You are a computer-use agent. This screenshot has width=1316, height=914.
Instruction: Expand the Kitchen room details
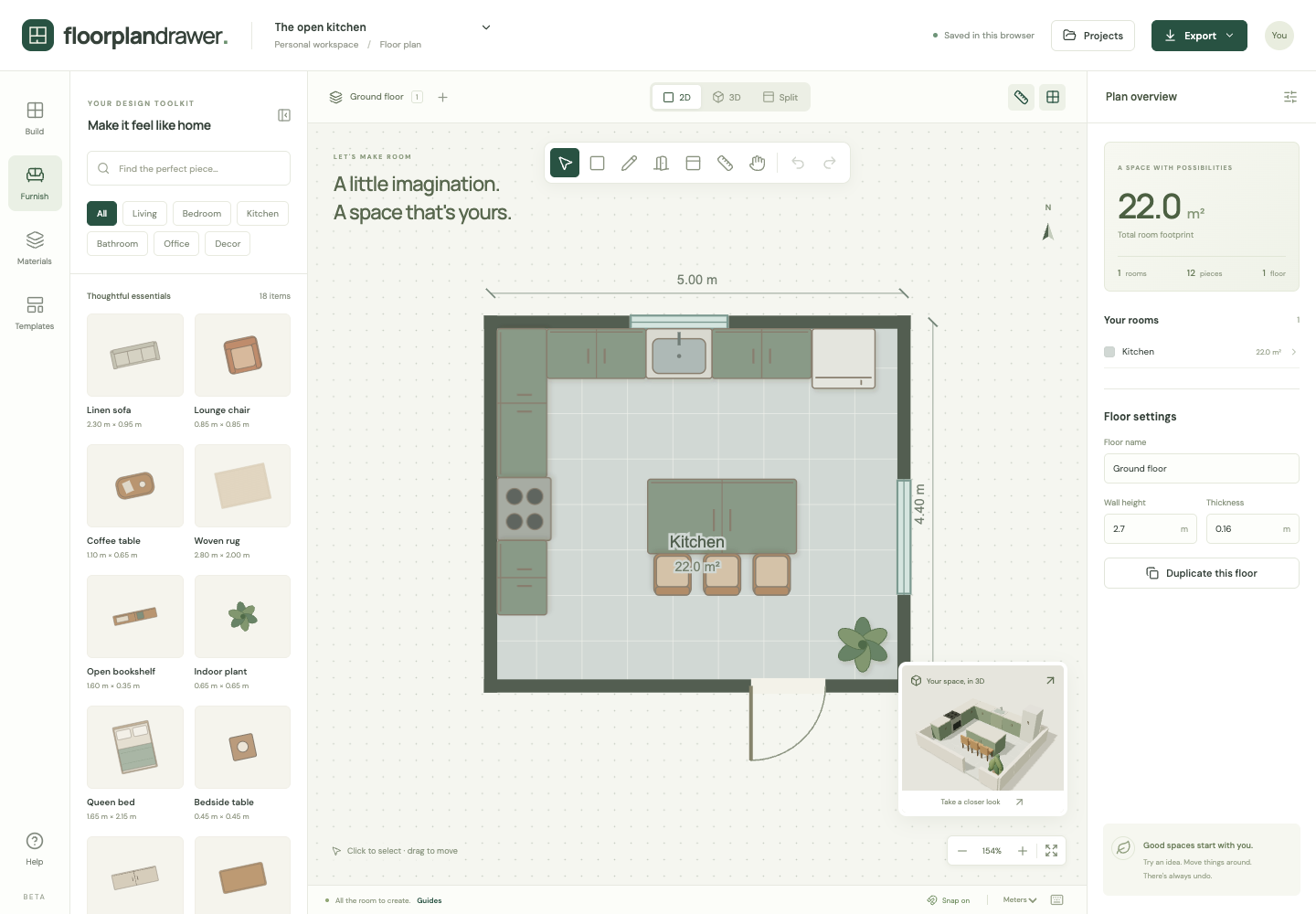coord(1294,352)
